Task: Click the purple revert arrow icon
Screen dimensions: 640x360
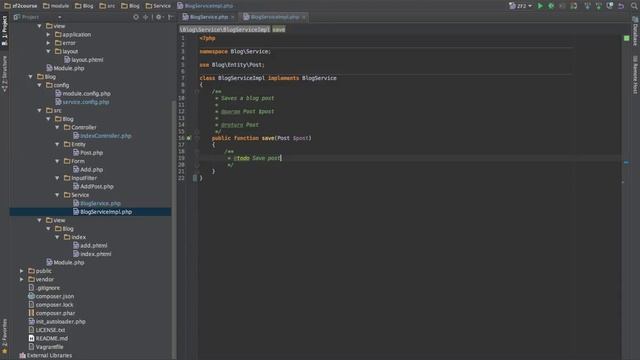Action: click(x=621, y=6)
